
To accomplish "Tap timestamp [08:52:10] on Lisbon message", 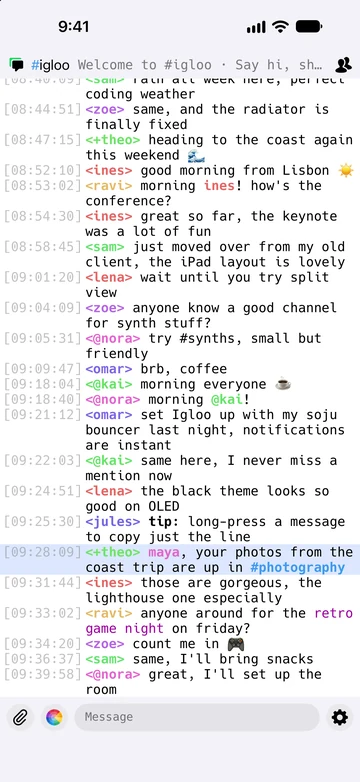I will tap(42, 171).
